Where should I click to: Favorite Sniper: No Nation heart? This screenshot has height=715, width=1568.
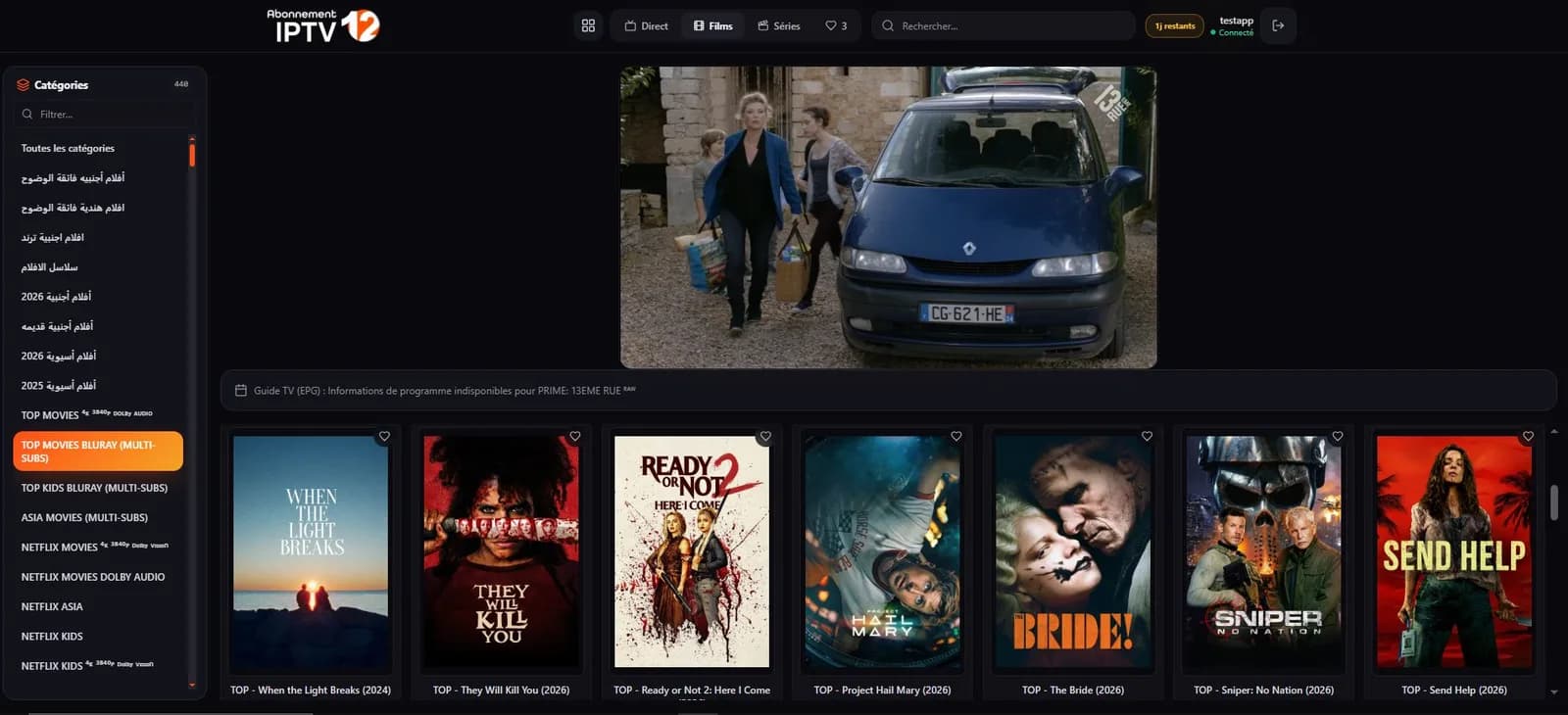click(x=1338, y=437)
